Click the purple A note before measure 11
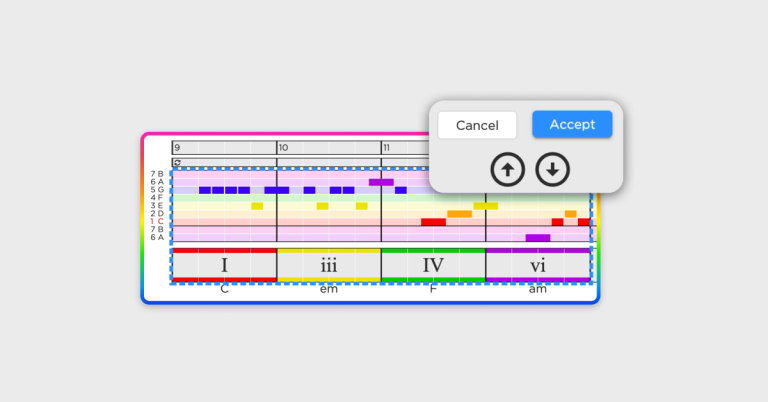Screen dimensions: 768x402 click(381, 182)
